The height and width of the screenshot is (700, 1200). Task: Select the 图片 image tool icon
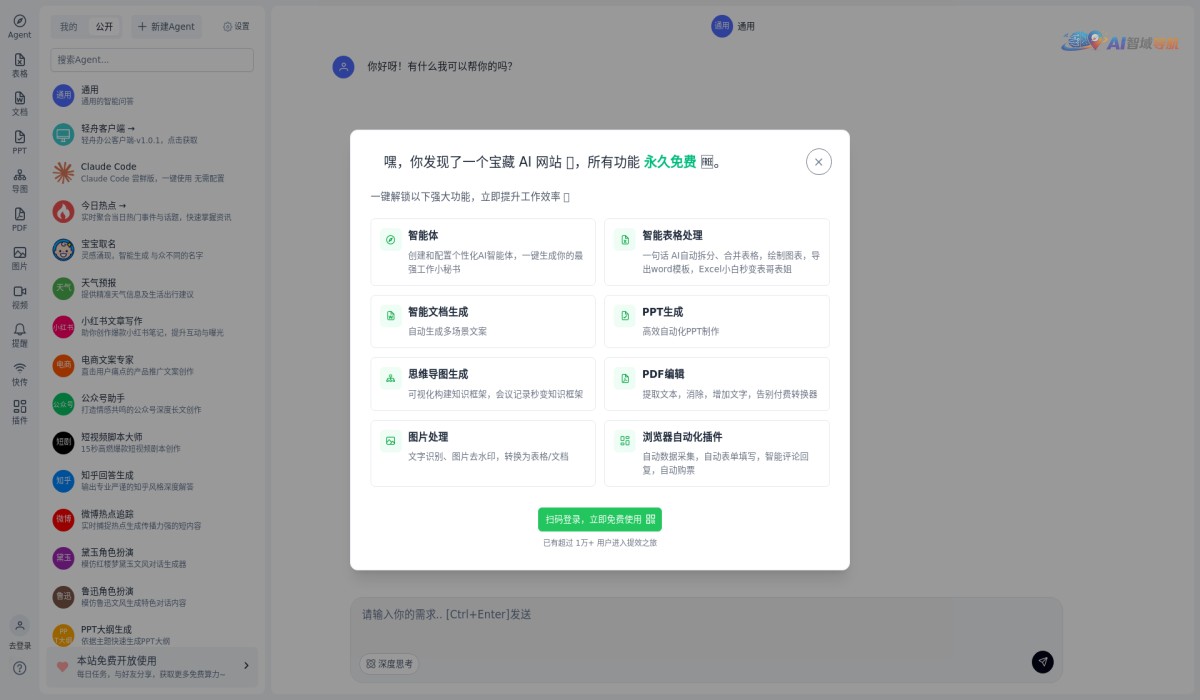point(19,259)
